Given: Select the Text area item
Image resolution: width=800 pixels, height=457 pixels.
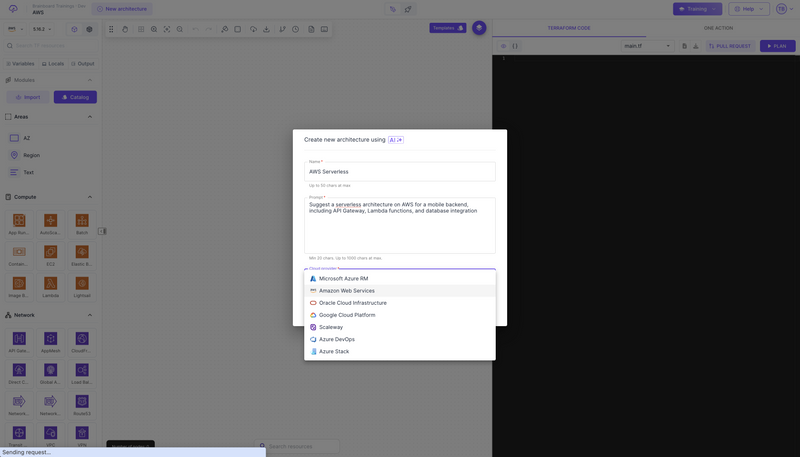Looking at the screenshot, I should pos(21,172).
